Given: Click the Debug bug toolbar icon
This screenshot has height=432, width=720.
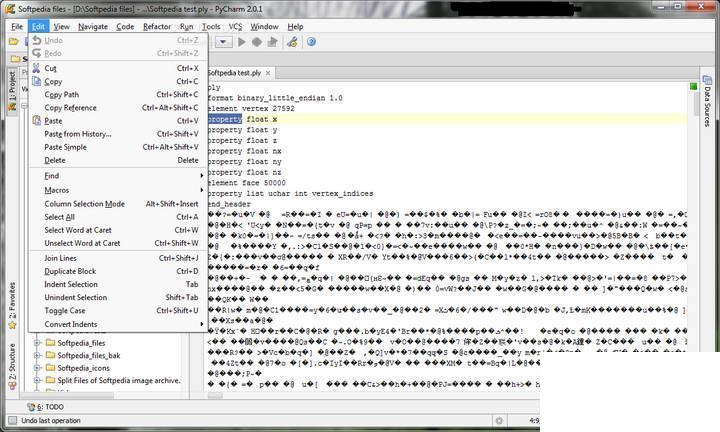Looking at the screenshot, I should pos(257,42).
